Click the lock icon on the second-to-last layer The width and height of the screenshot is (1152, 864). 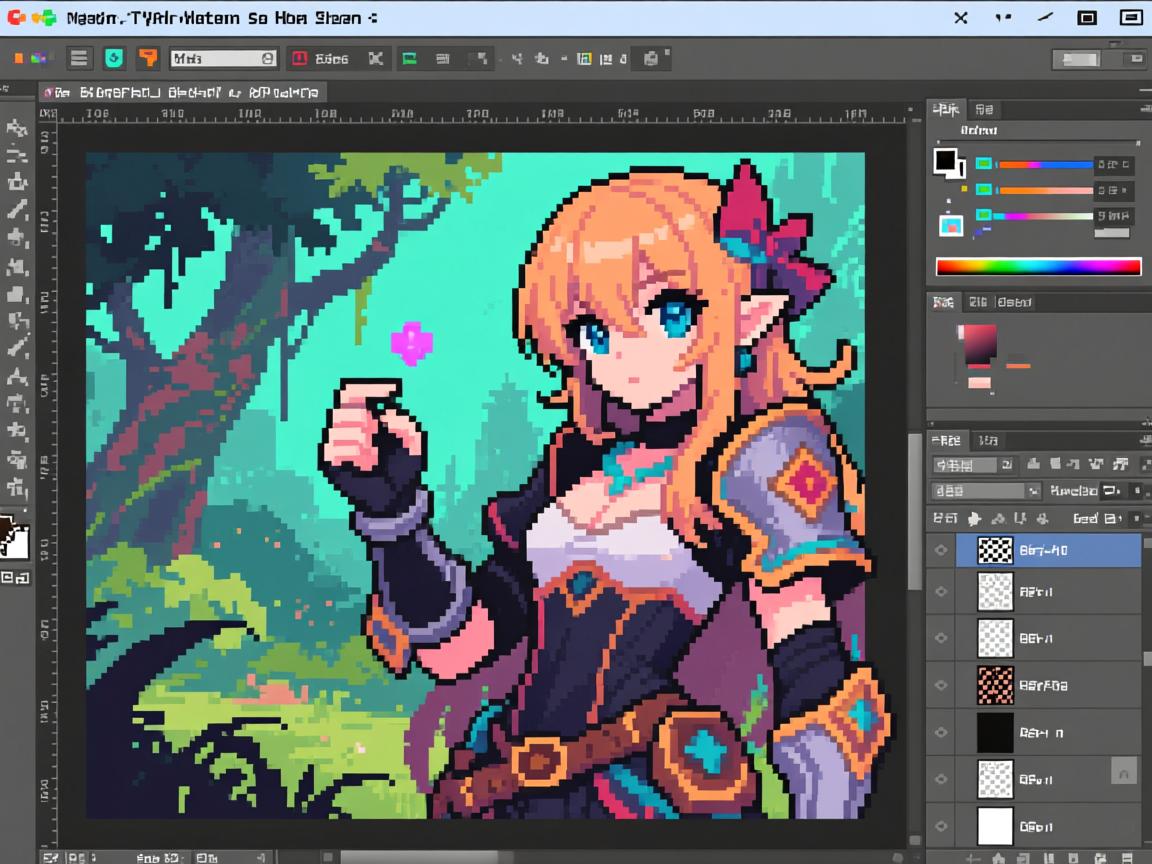click(x=1123, y=770)
